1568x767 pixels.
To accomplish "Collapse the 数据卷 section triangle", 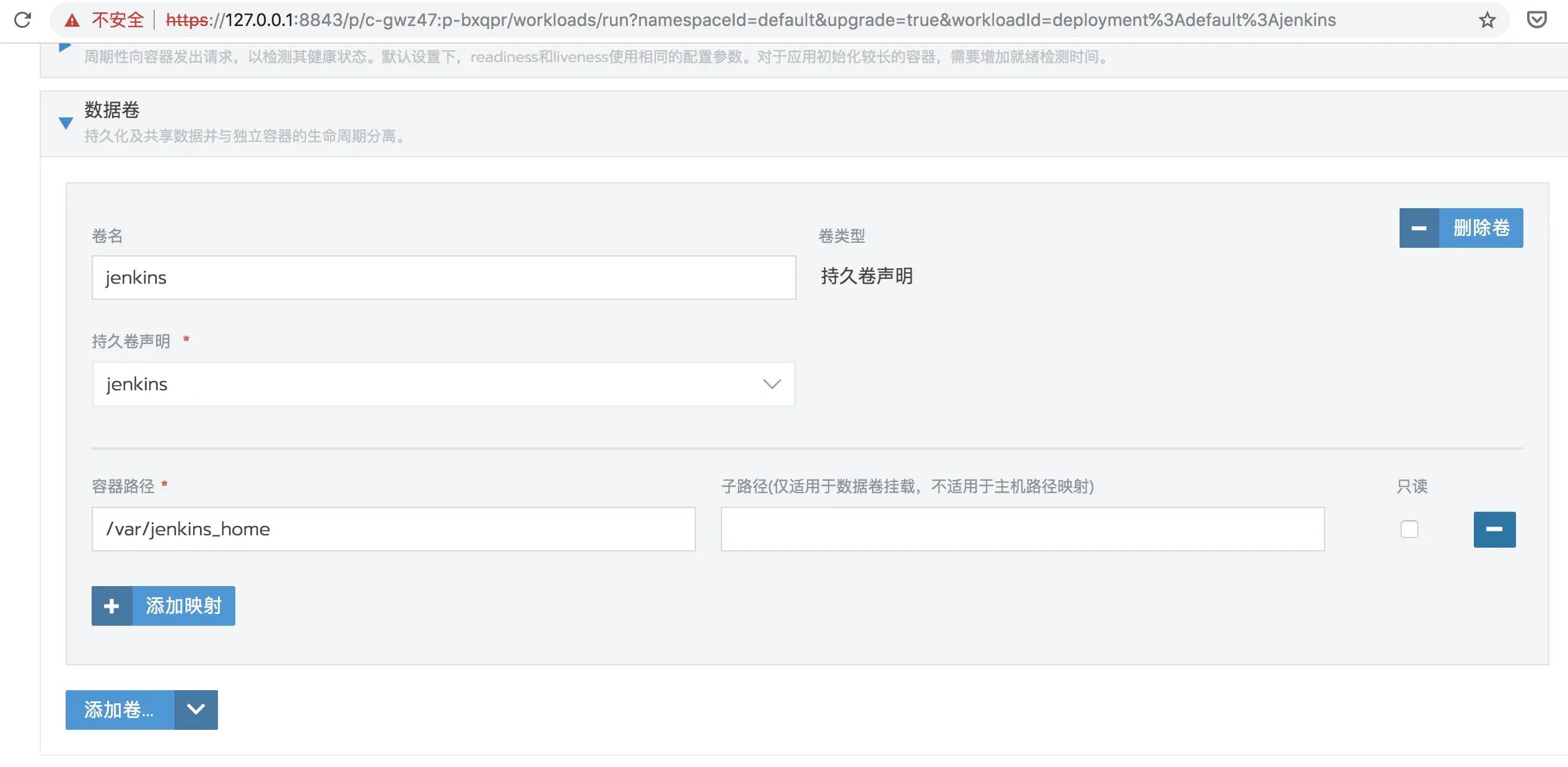I will tap(66, 123).
